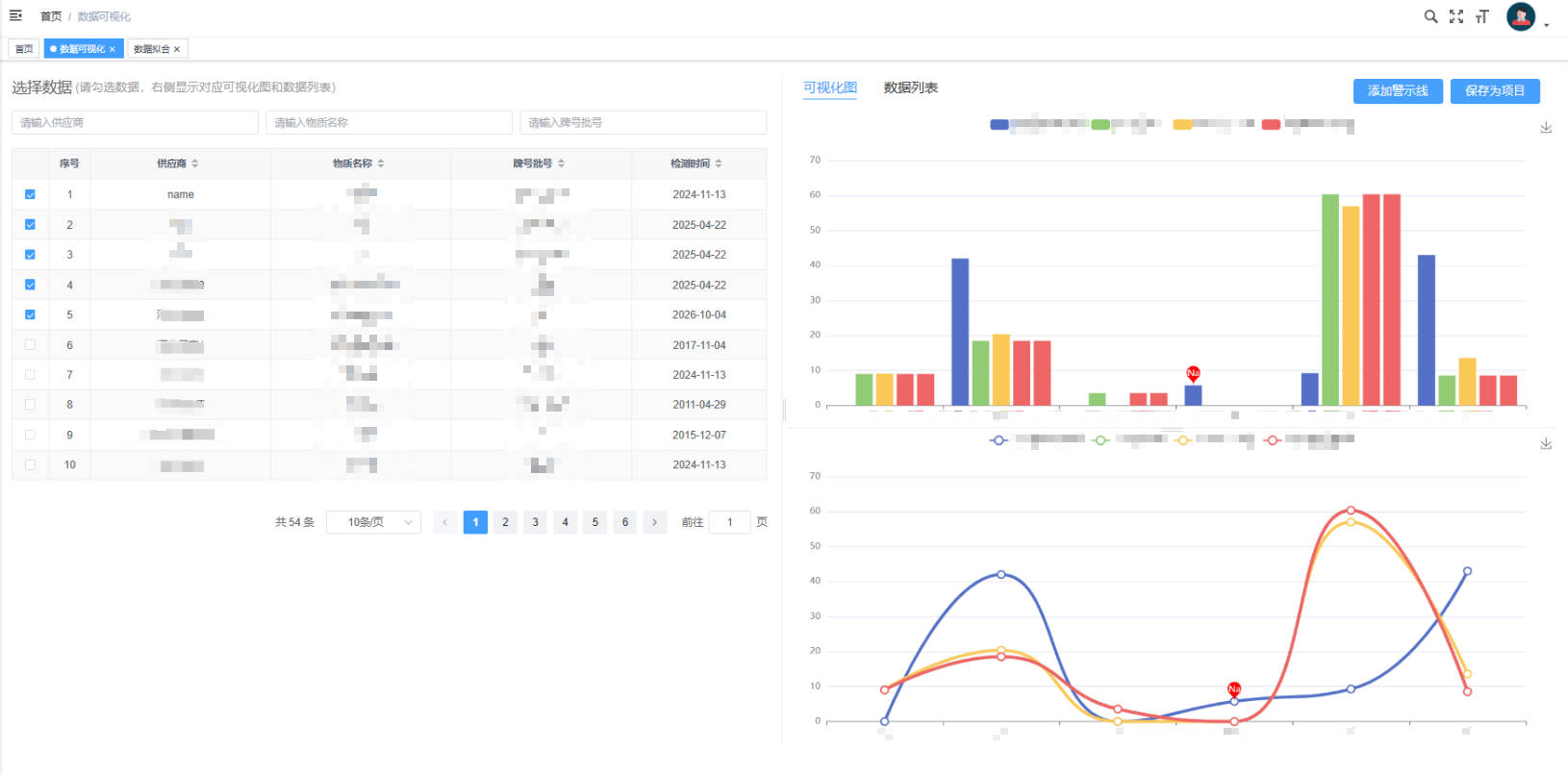Download the line chart image
This screenshot has height=775, width=1568.
coord(1546,443)
